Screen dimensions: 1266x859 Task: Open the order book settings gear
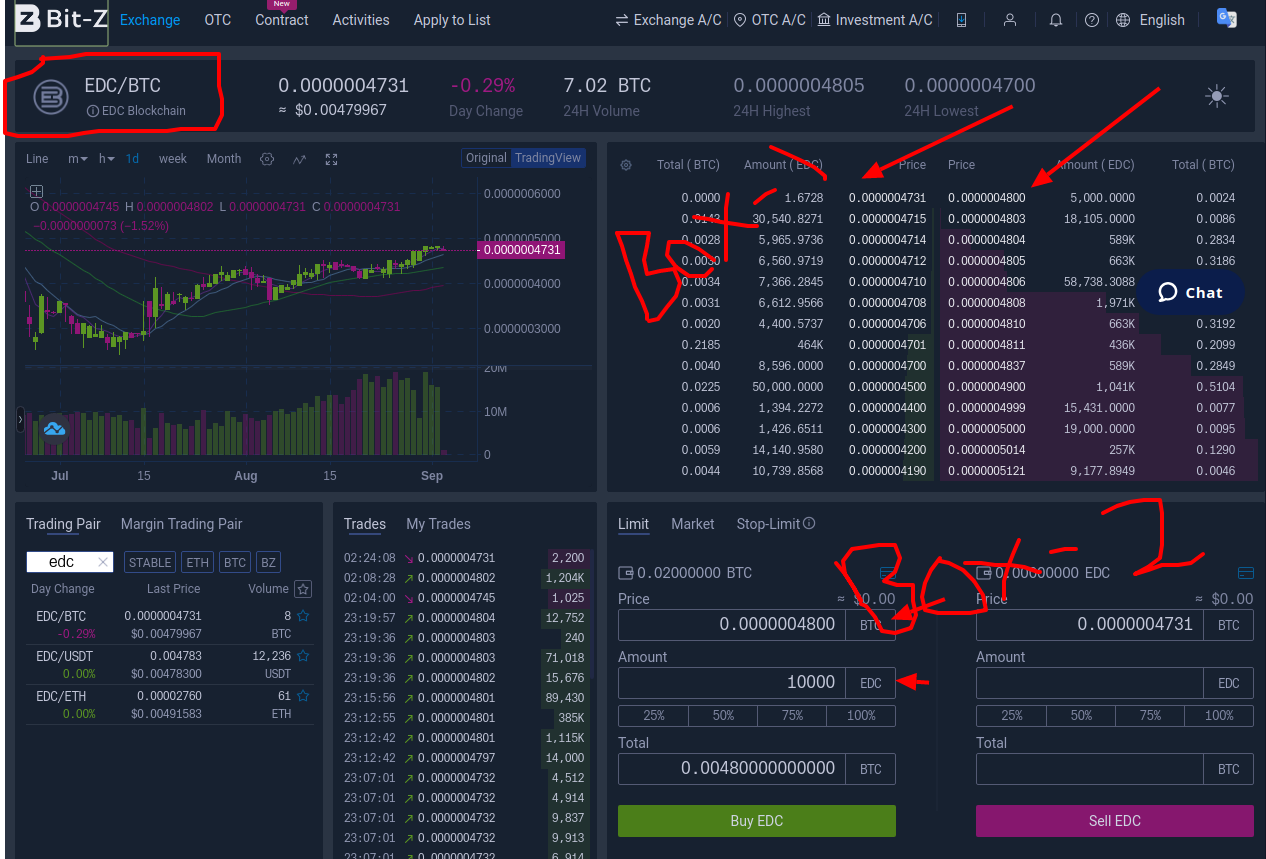(626, 165)
